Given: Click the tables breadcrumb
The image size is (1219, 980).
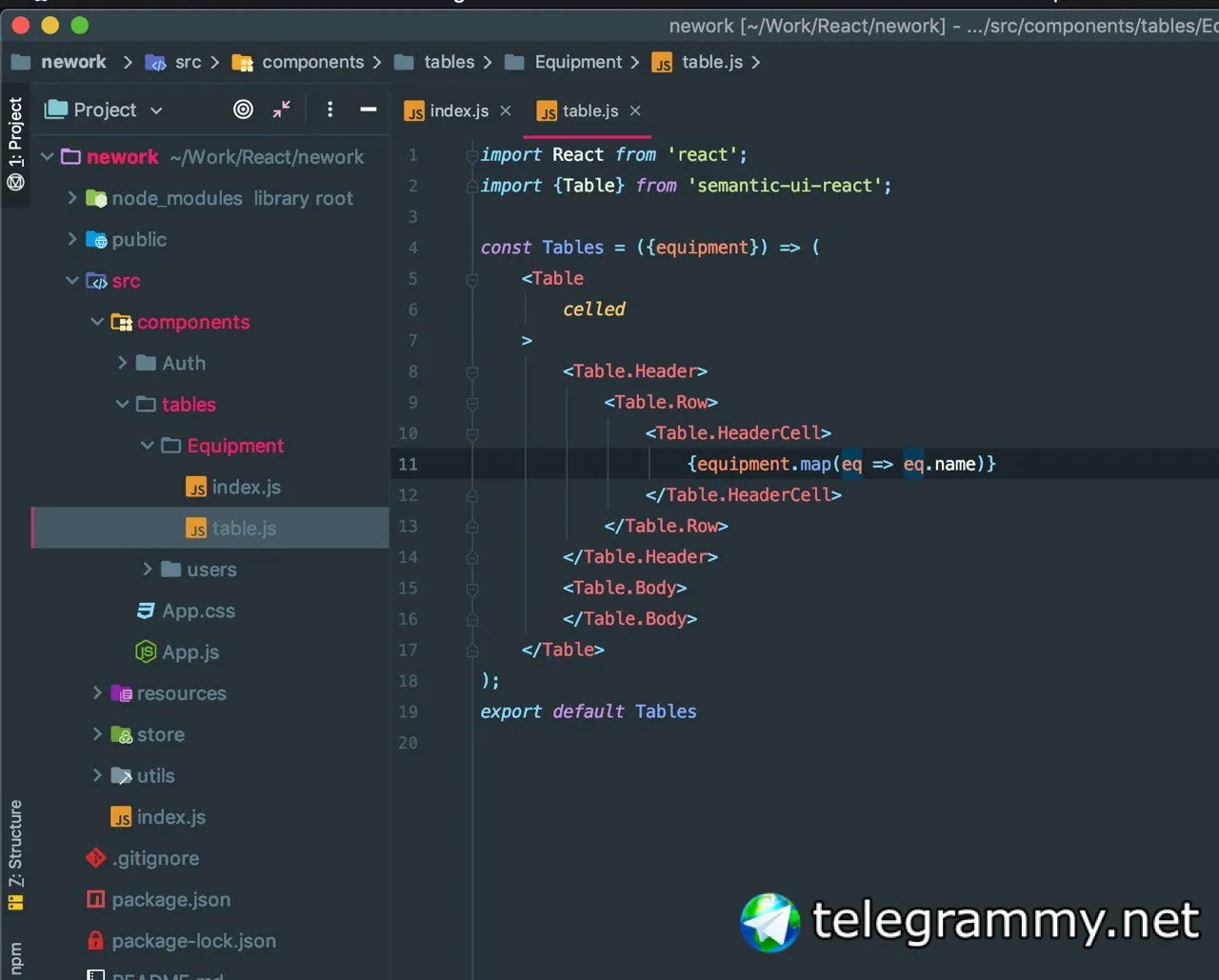Looking at the screenshot, I should coord(450,62).
